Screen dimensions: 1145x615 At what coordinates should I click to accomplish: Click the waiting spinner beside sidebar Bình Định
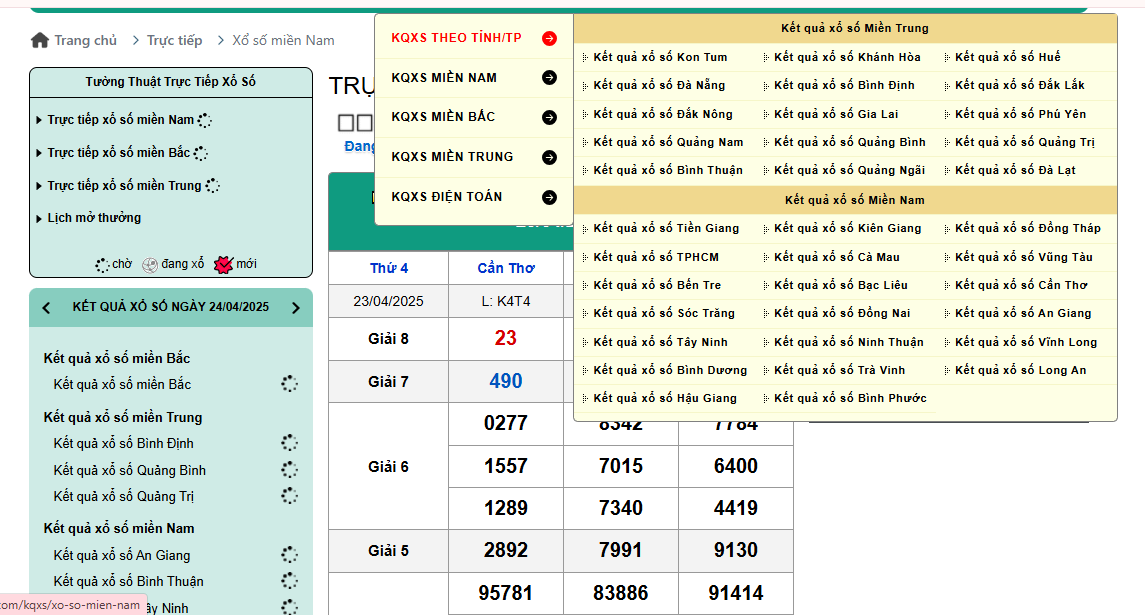[289, 443]
